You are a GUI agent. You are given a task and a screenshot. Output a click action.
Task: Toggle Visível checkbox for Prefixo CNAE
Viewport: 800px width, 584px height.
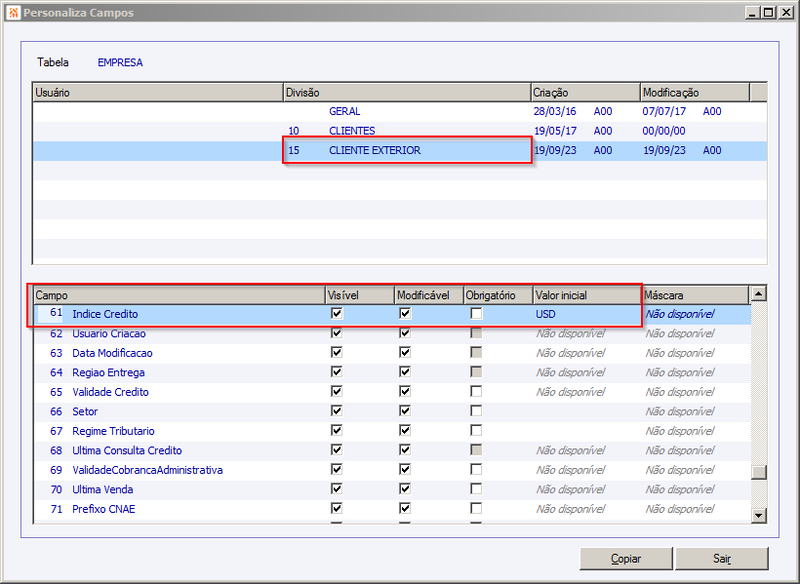coord(337,508)
